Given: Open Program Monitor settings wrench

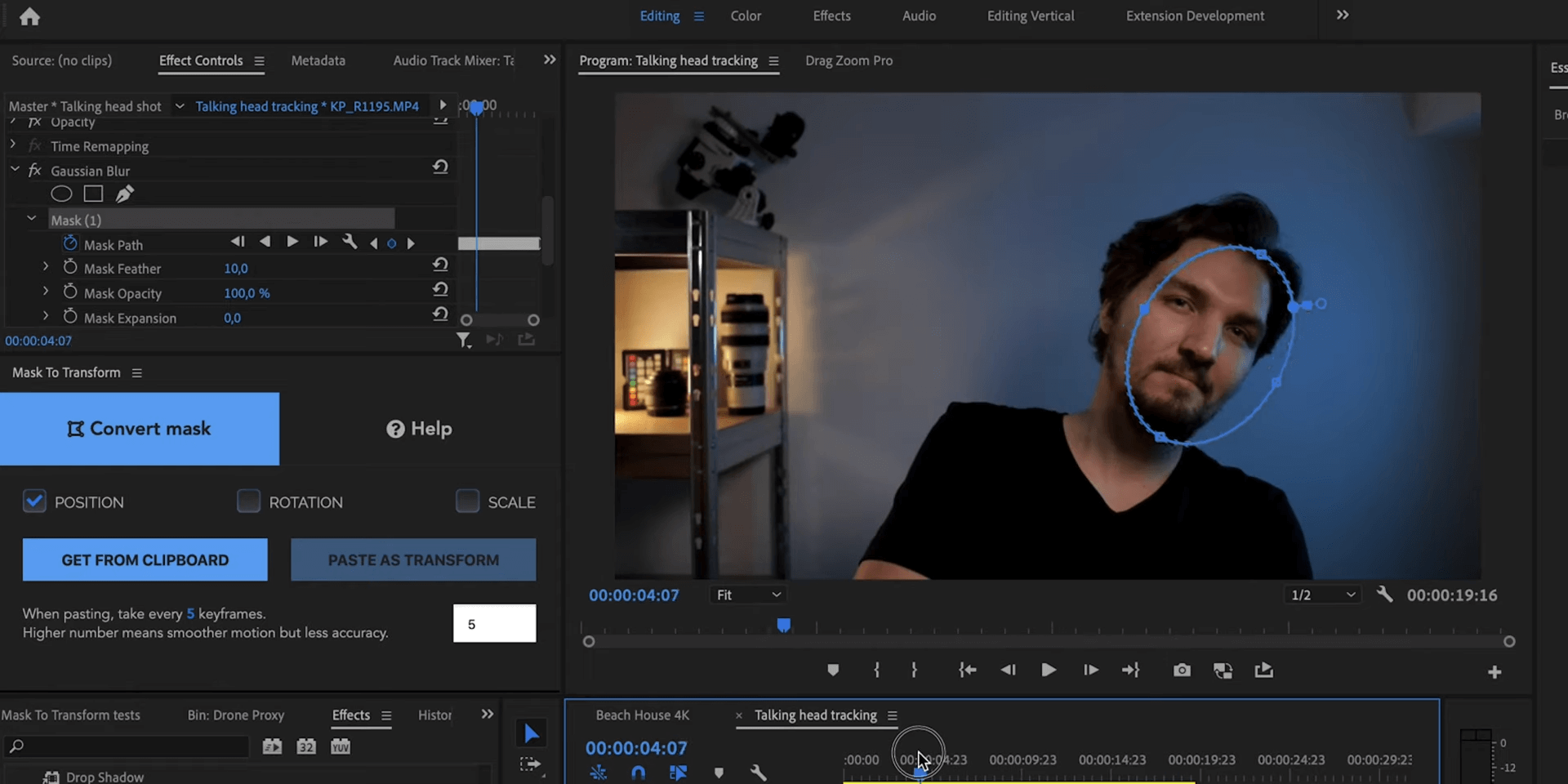Looking at the screenshot, I should point(1384,595).
